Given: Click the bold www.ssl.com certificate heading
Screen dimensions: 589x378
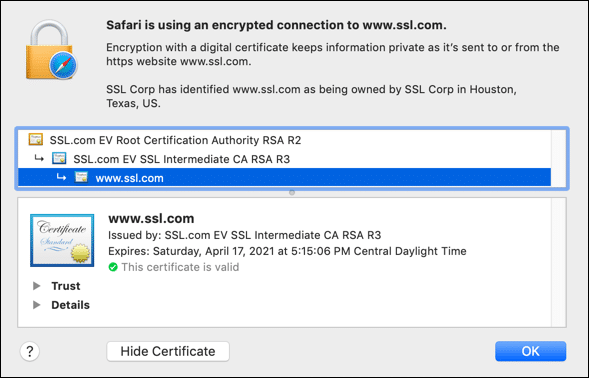Looking at the screenshot, I should [x=151, y=218].
